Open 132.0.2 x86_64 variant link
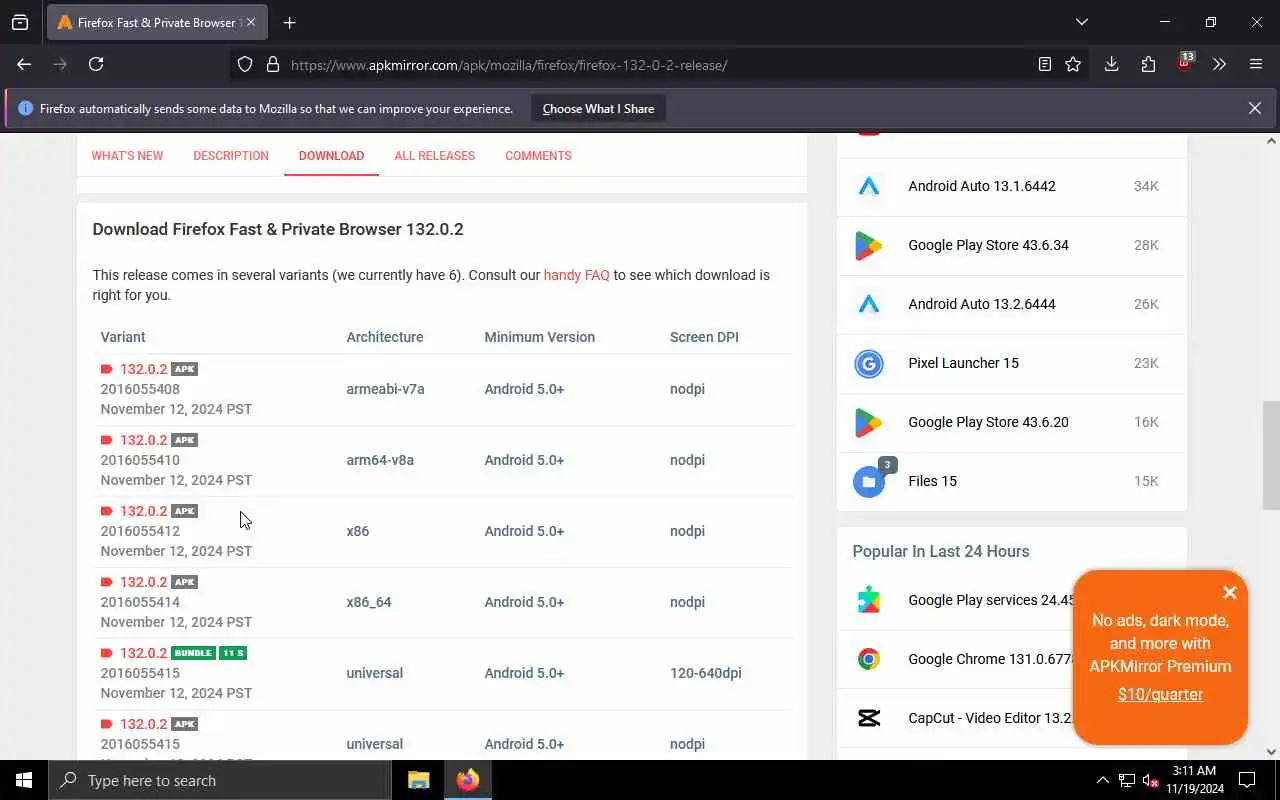 [x=143, y=582]
